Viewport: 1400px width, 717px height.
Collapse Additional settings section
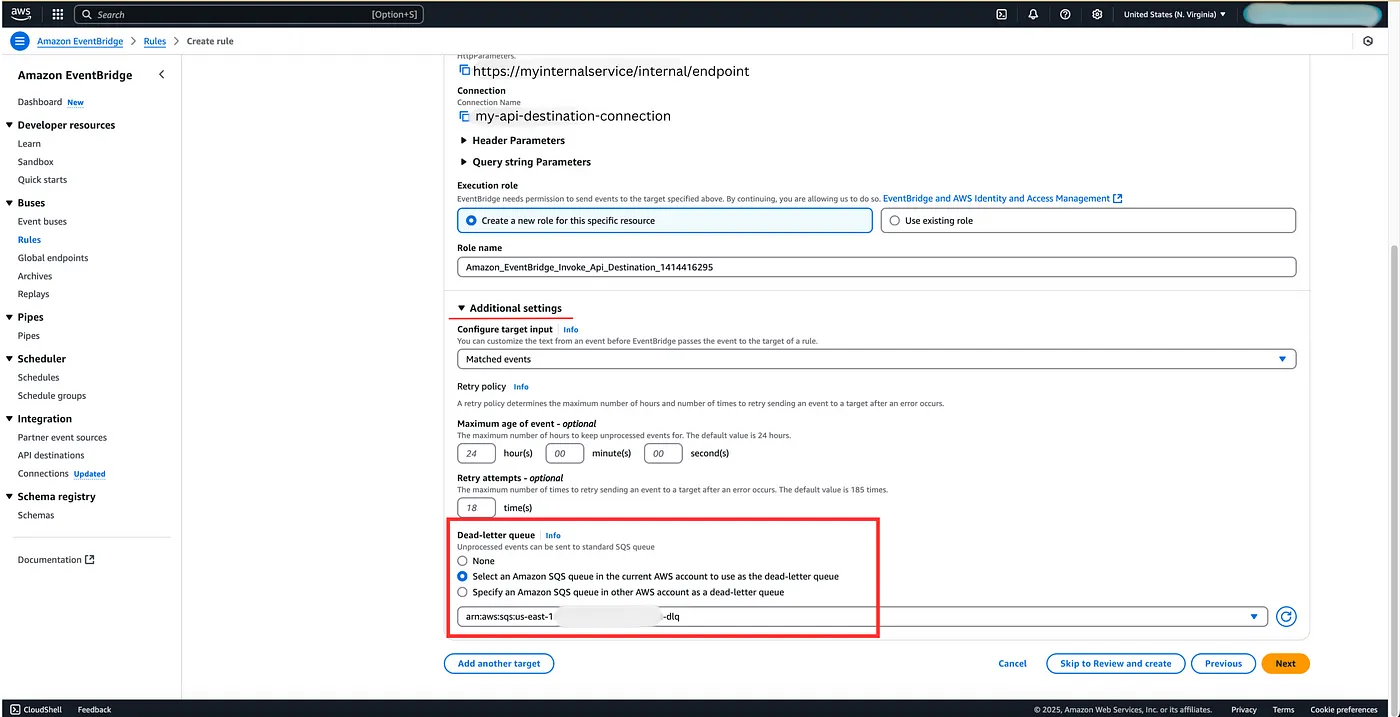point(510,308)
